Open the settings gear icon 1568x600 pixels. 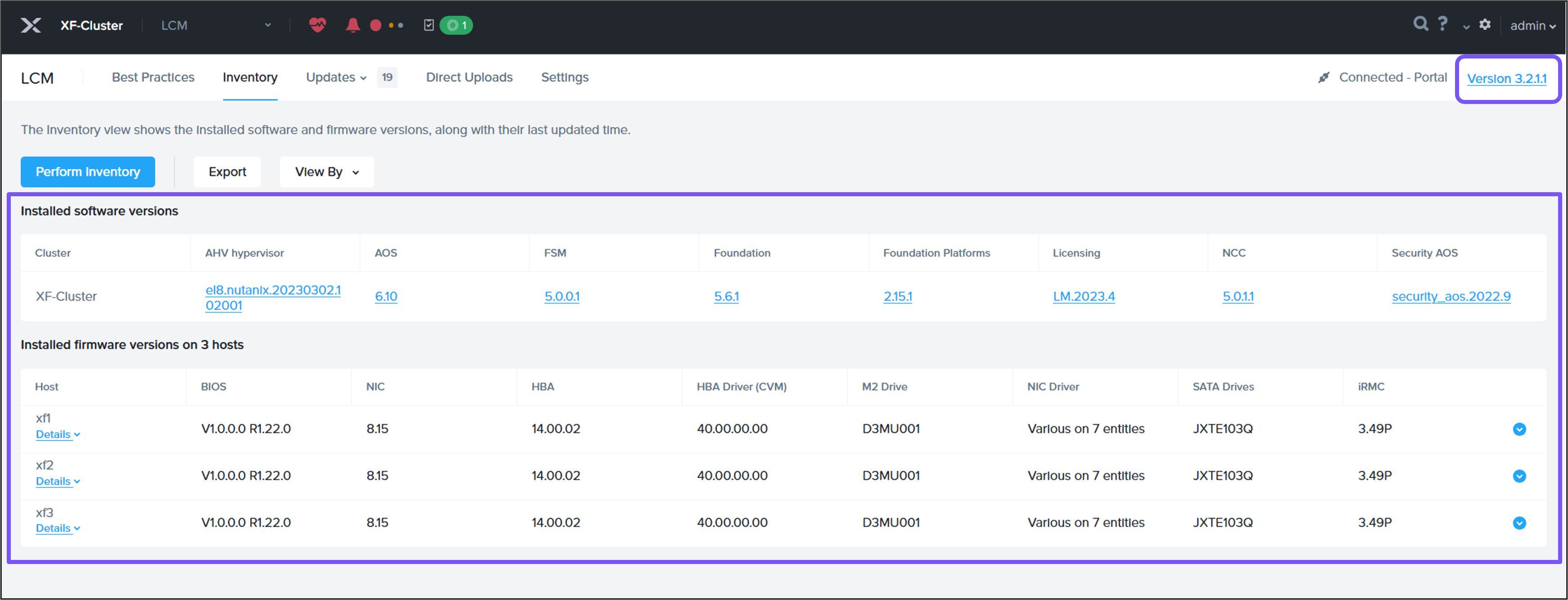[x=1485, y=24]
